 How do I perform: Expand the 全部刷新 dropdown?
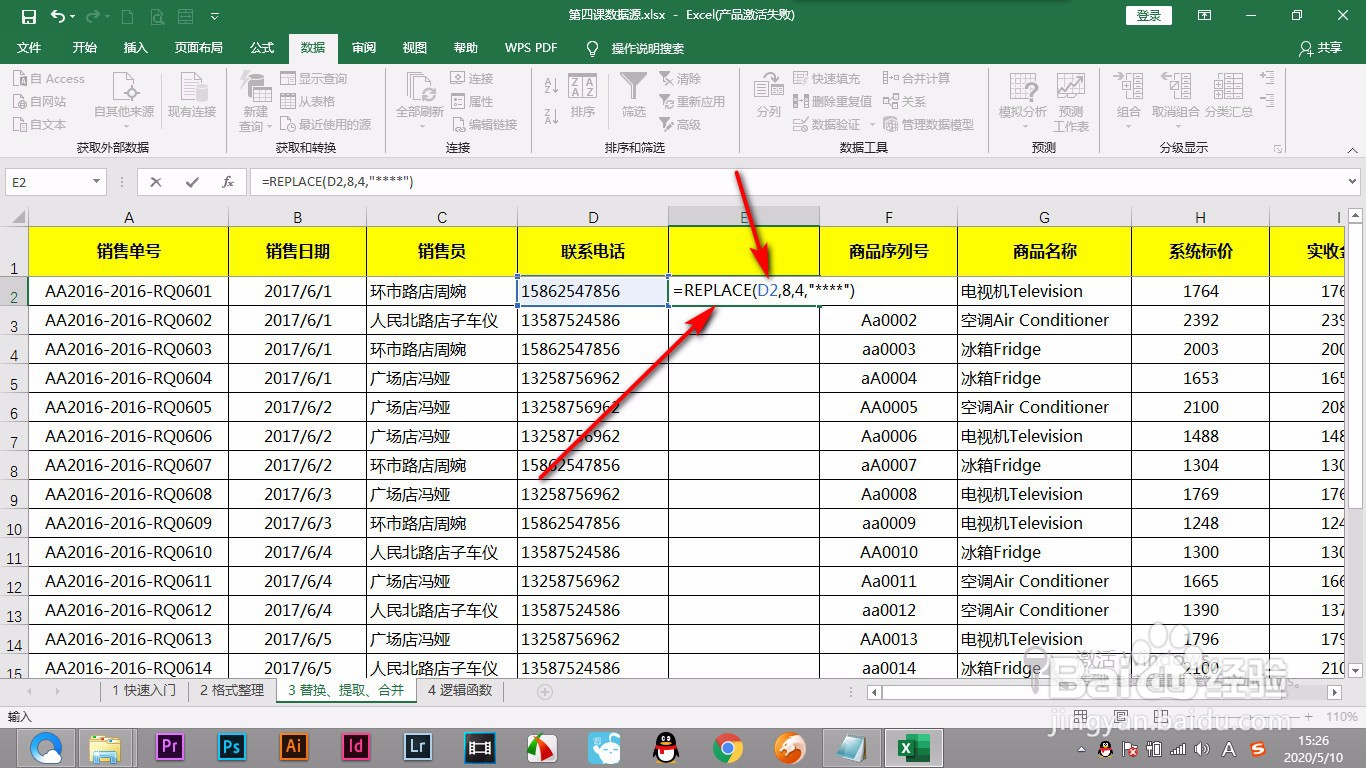click(x=420, y=126)
